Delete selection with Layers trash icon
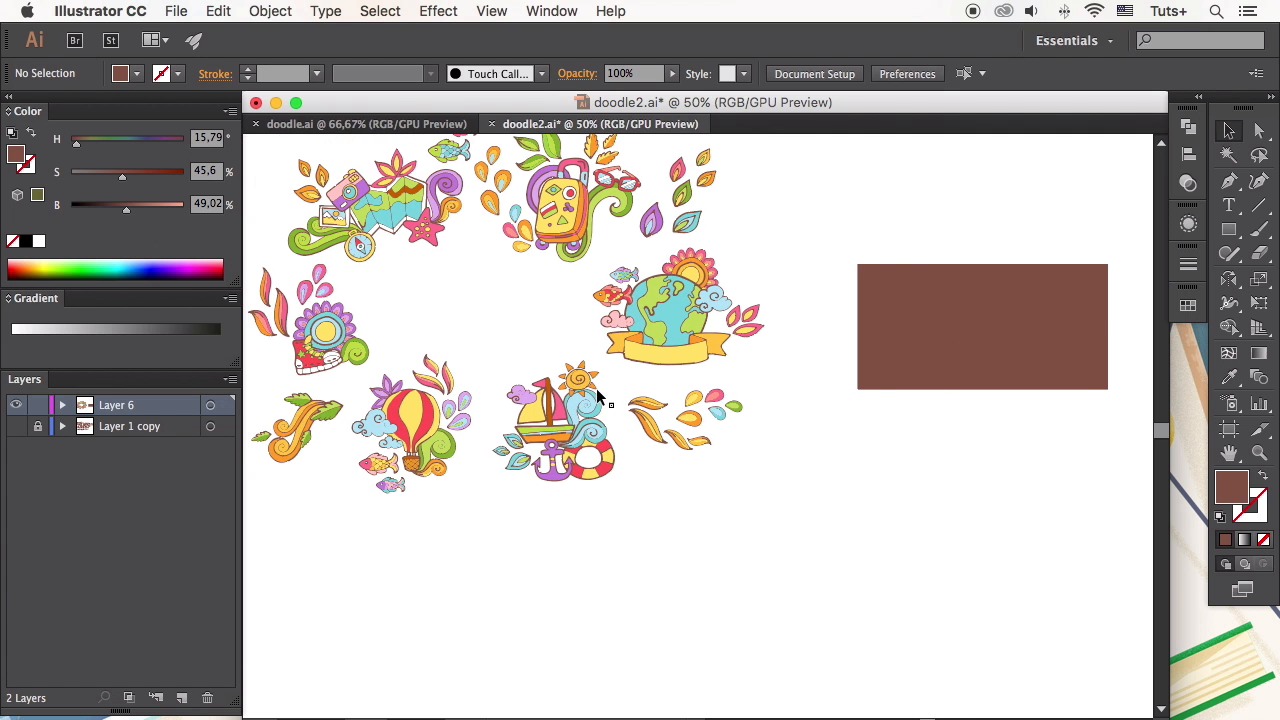This screenshot has width=1280, height=720. (207, 698)
